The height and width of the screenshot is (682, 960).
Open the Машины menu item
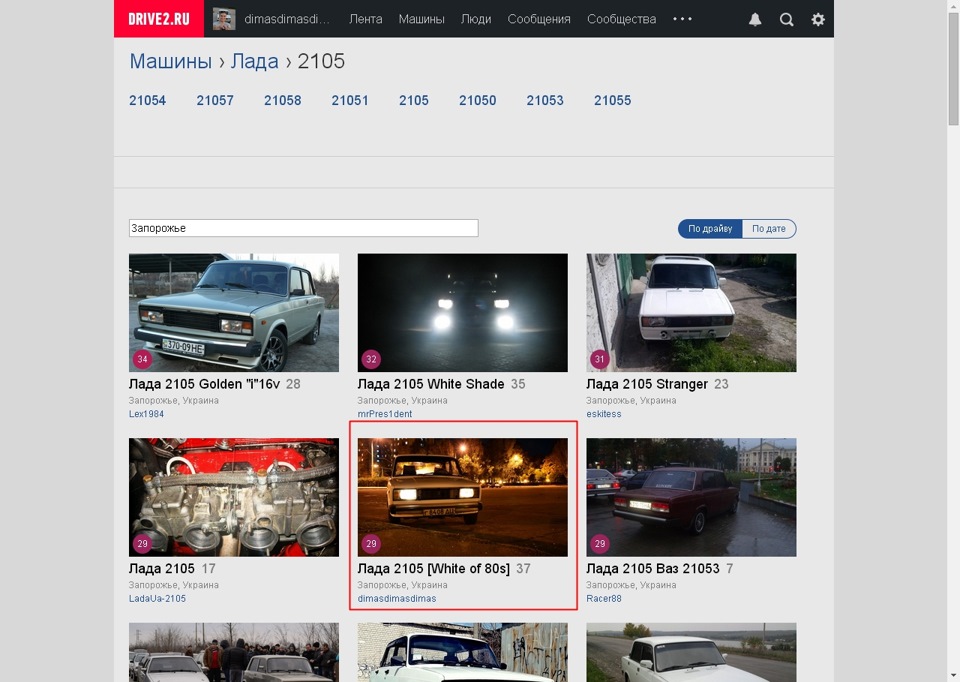tap(421, 19)
